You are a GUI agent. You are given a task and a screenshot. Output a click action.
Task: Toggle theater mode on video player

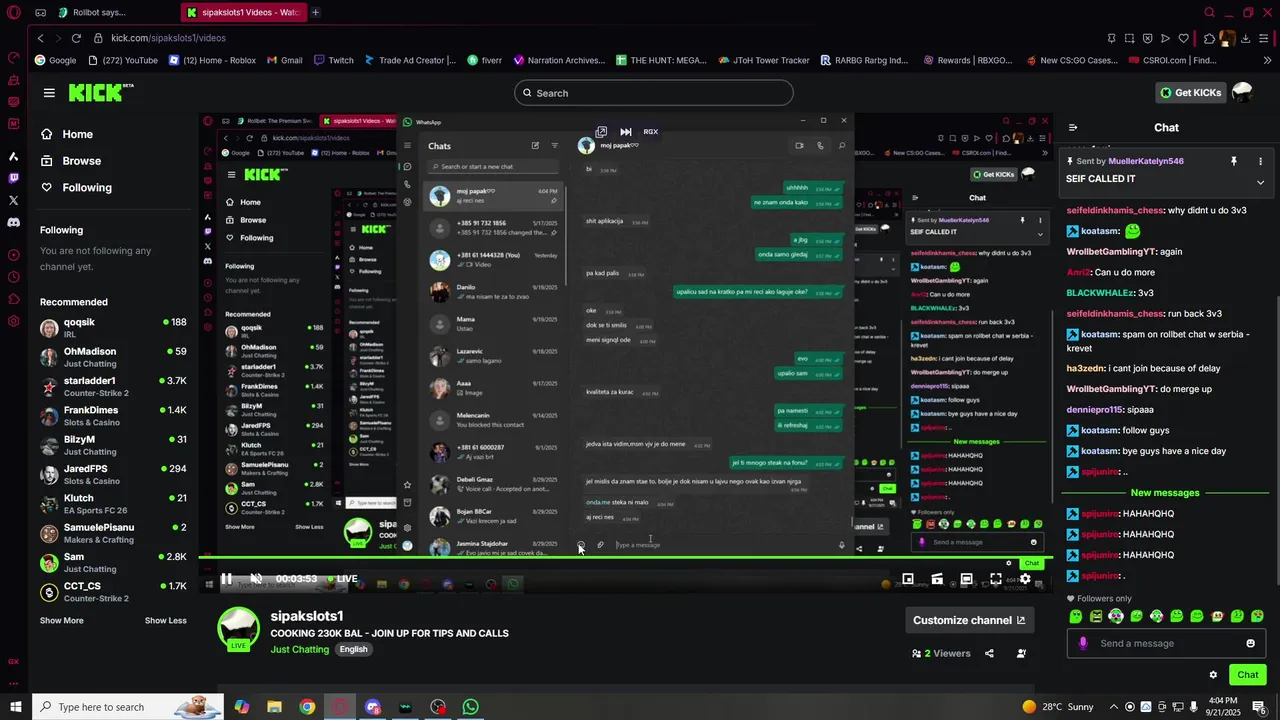tap(966, 579)
